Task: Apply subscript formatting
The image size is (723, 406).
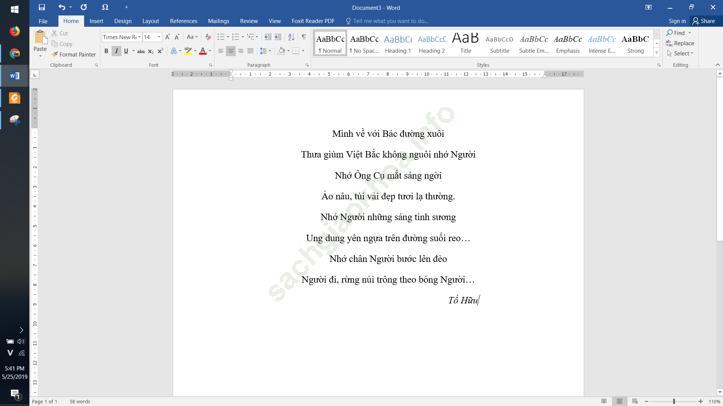Action: click(150, 51)
